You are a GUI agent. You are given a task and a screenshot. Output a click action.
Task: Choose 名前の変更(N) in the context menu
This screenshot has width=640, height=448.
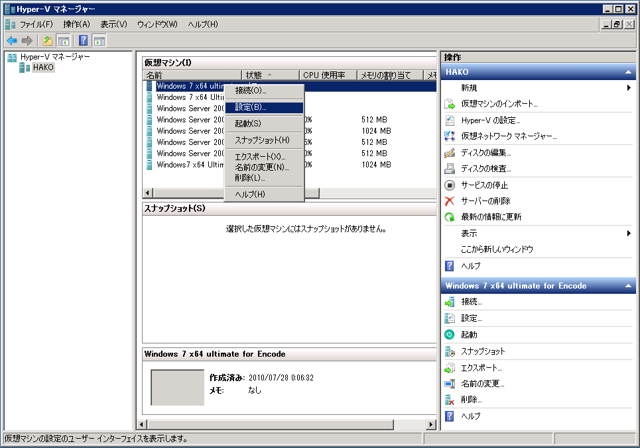(264, 167)
